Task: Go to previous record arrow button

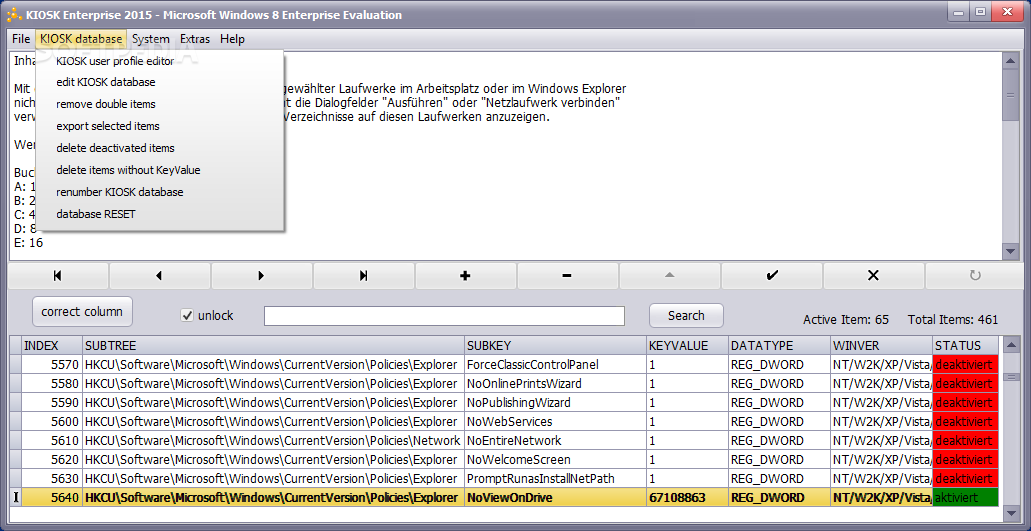Action: tap(160, 276)
